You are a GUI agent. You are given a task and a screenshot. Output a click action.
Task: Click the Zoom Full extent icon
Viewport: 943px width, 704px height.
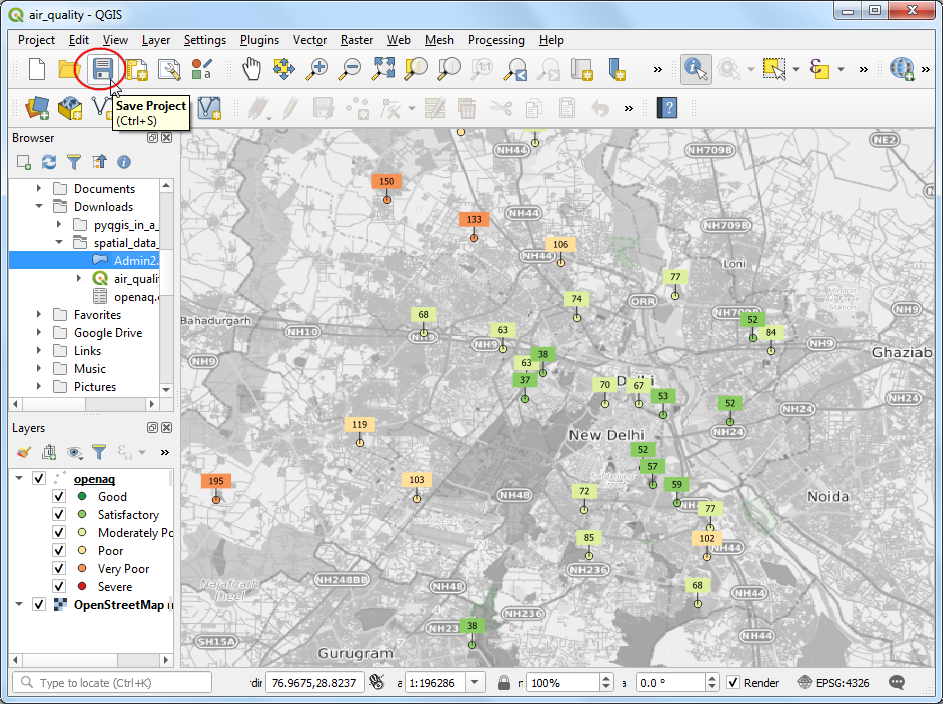pyautogui.click(x=383, y=69)
